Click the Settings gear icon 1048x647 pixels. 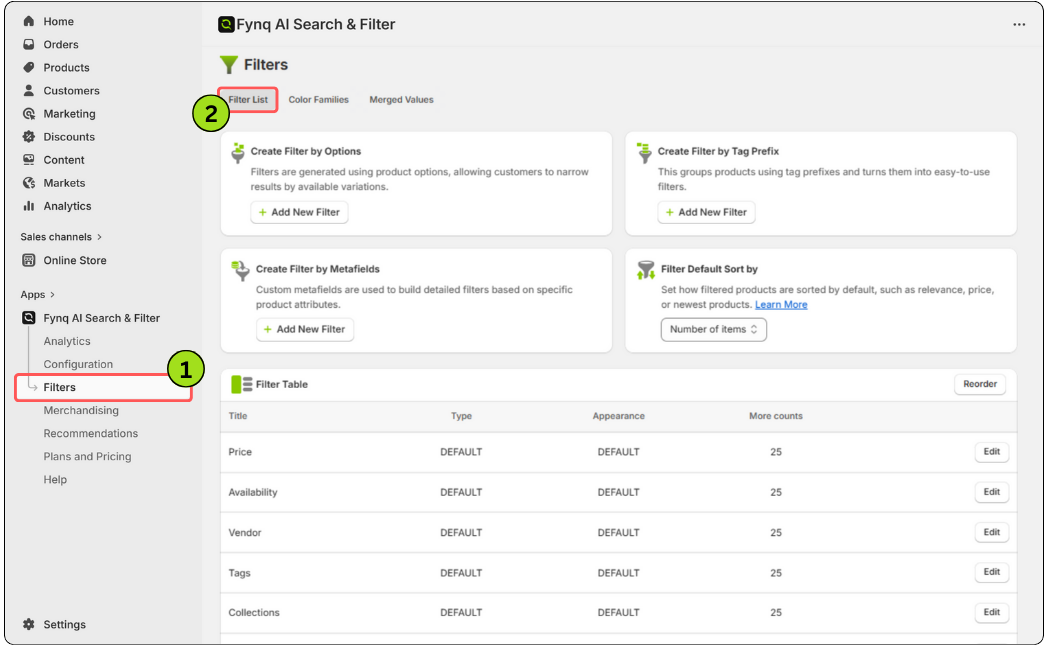coord(28,624)
